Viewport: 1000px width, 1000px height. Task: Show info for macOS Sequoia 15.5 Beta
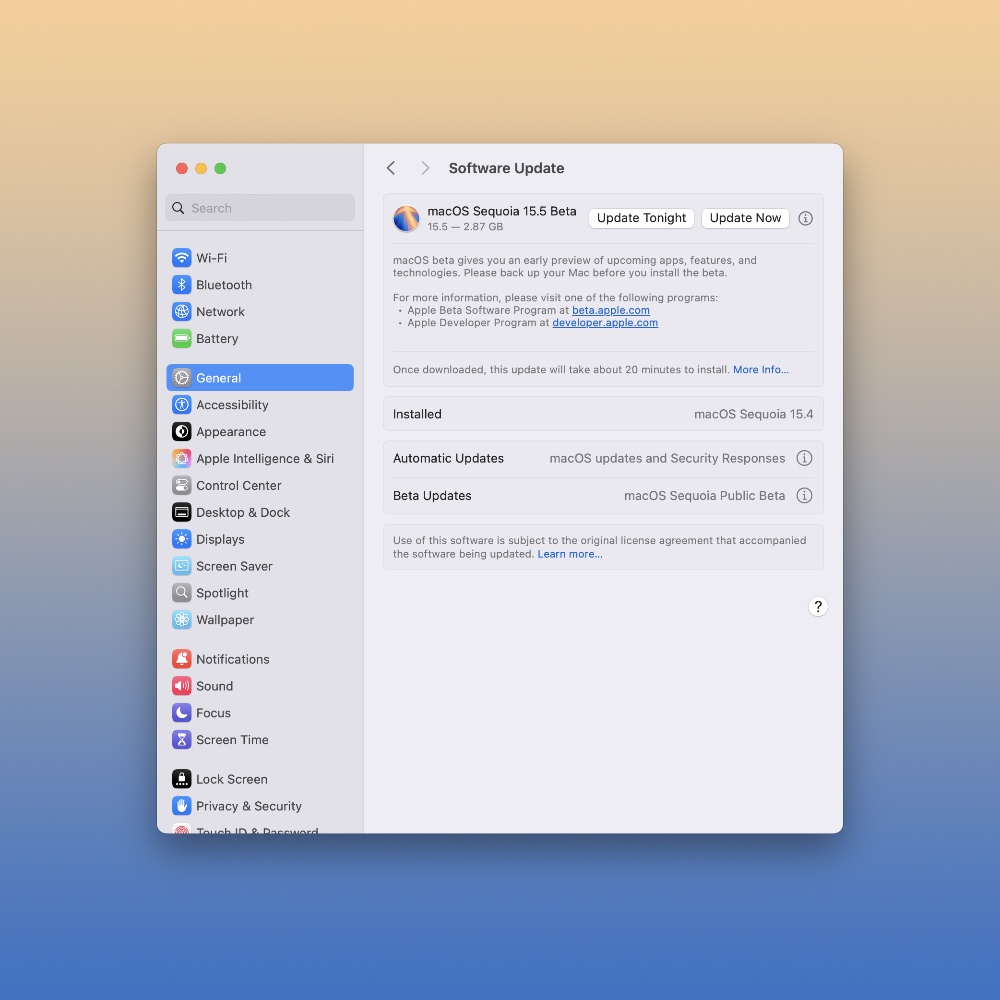pos(806,218)
